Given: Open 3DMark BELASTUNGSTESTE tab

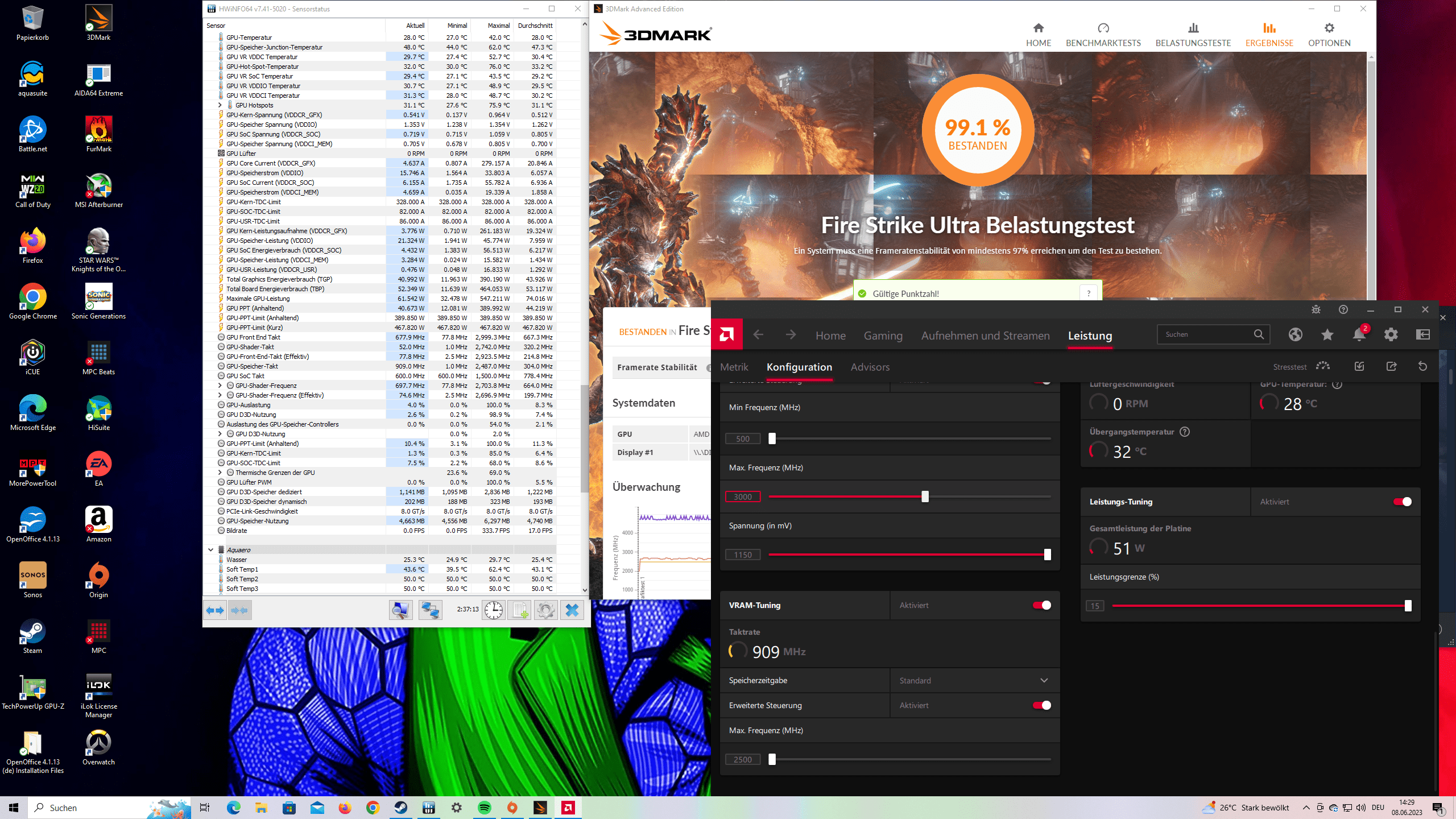Looking at the screenshot, I should pos(1193,35).
